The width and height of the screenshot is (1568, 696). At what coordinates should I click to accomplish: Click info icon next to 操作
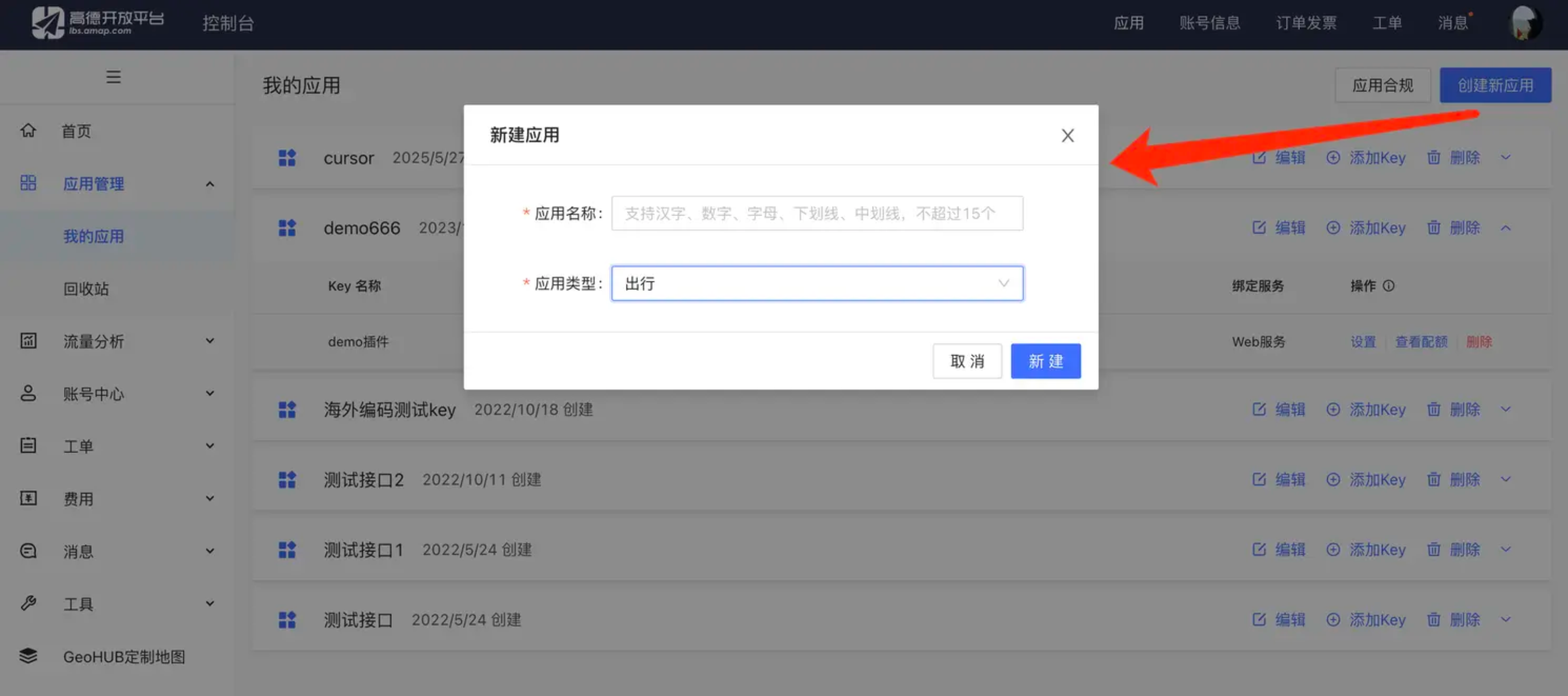[1389, 286]
